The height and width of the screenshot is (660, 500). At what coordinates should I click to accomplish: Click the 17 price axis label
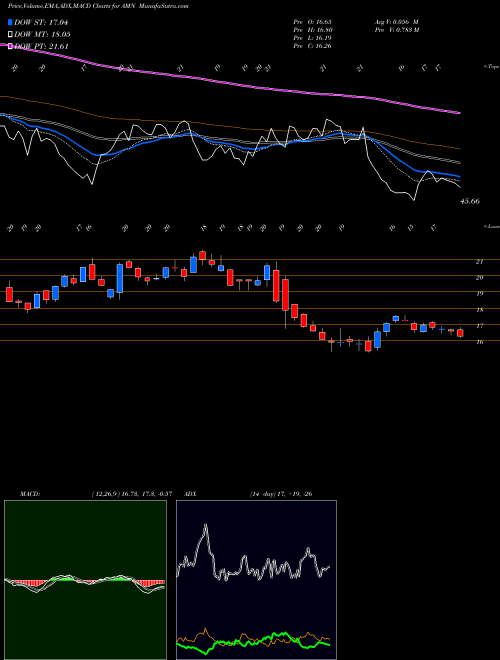pos(479,326)
